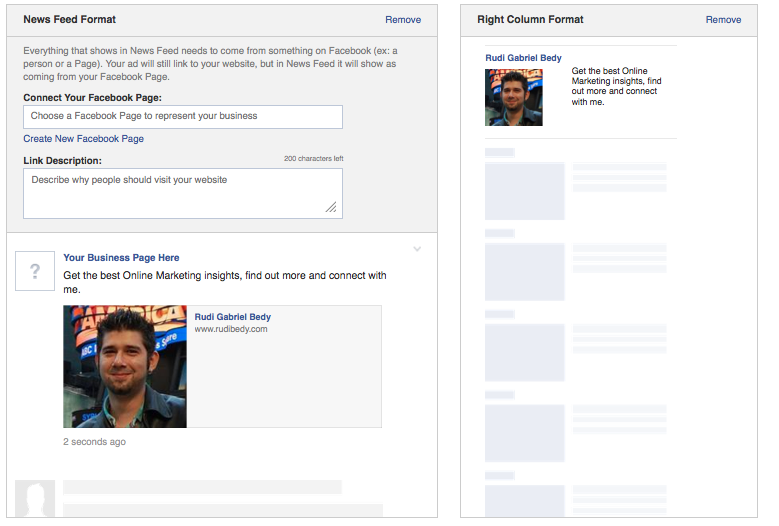Remove the News Feed Format
Image resolution: width=779 pixels, height=526 pixels.
pos(403,20)
